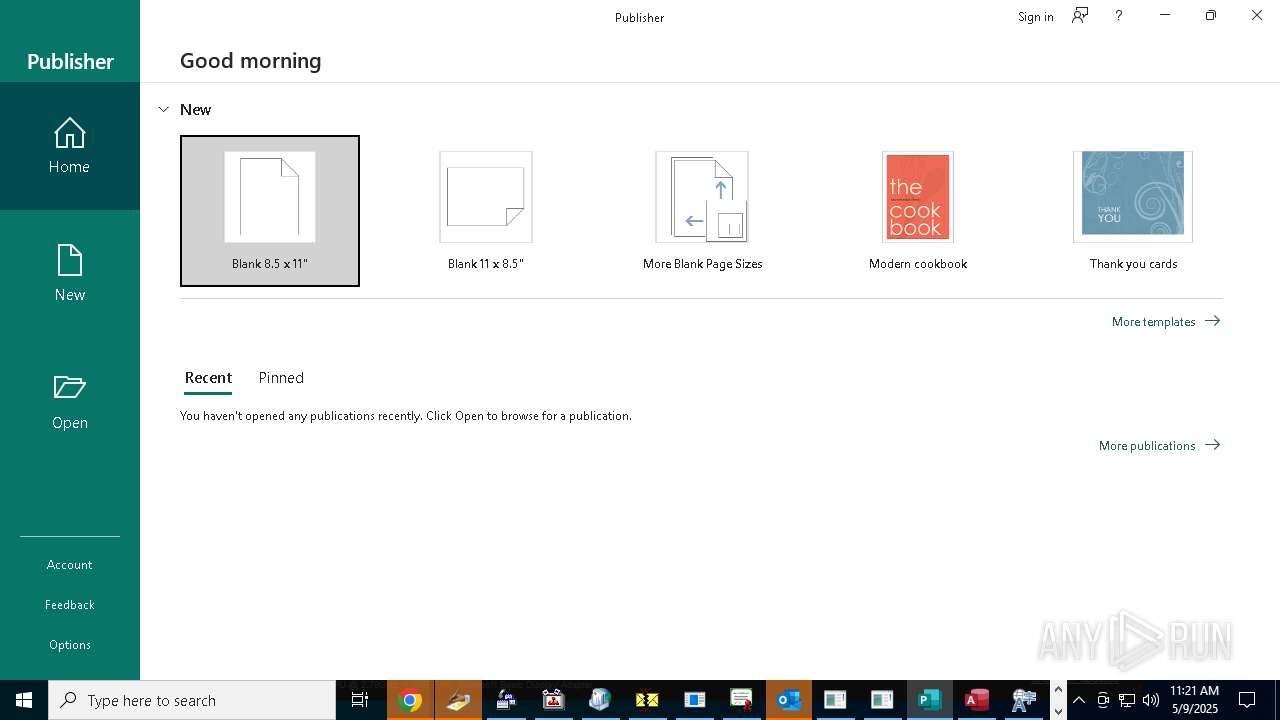Pick the Modern cookbook template
Viewport: 1280px width, 720px height.
click(x=918, y=211)
